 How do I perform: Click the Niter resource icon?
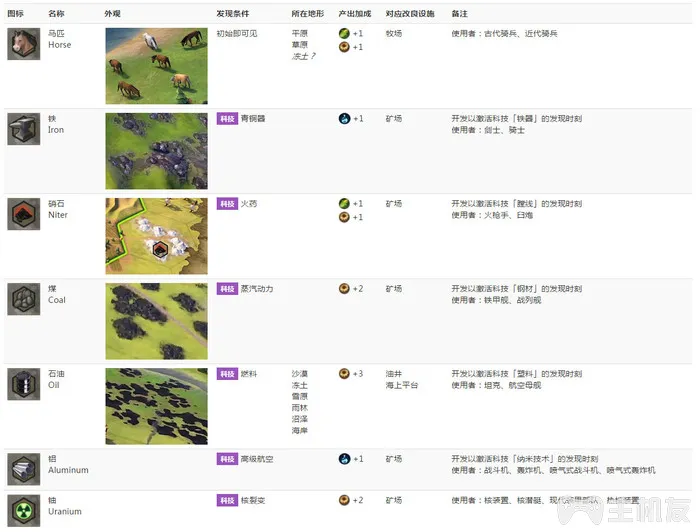(24, 214)
